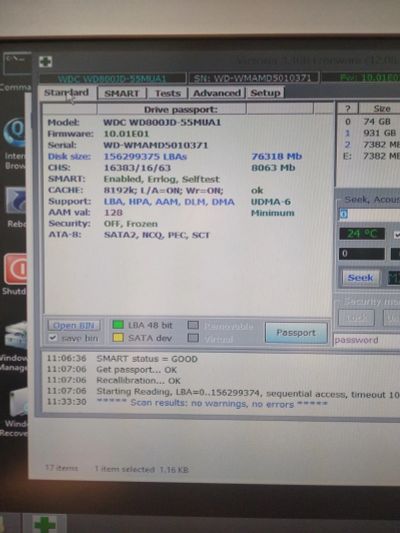The image size is (400, 533).
Task: Toggle the Removable checkbox
Action: [193, 325]
